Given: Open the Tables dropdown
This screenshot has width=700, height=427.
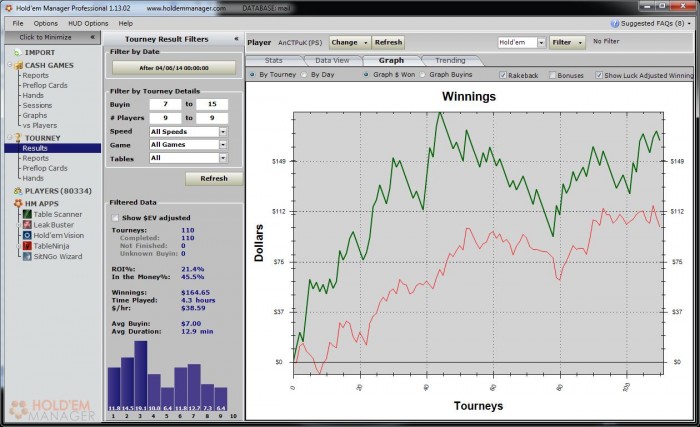Looking at the screenshot, I should click(223, 158).
